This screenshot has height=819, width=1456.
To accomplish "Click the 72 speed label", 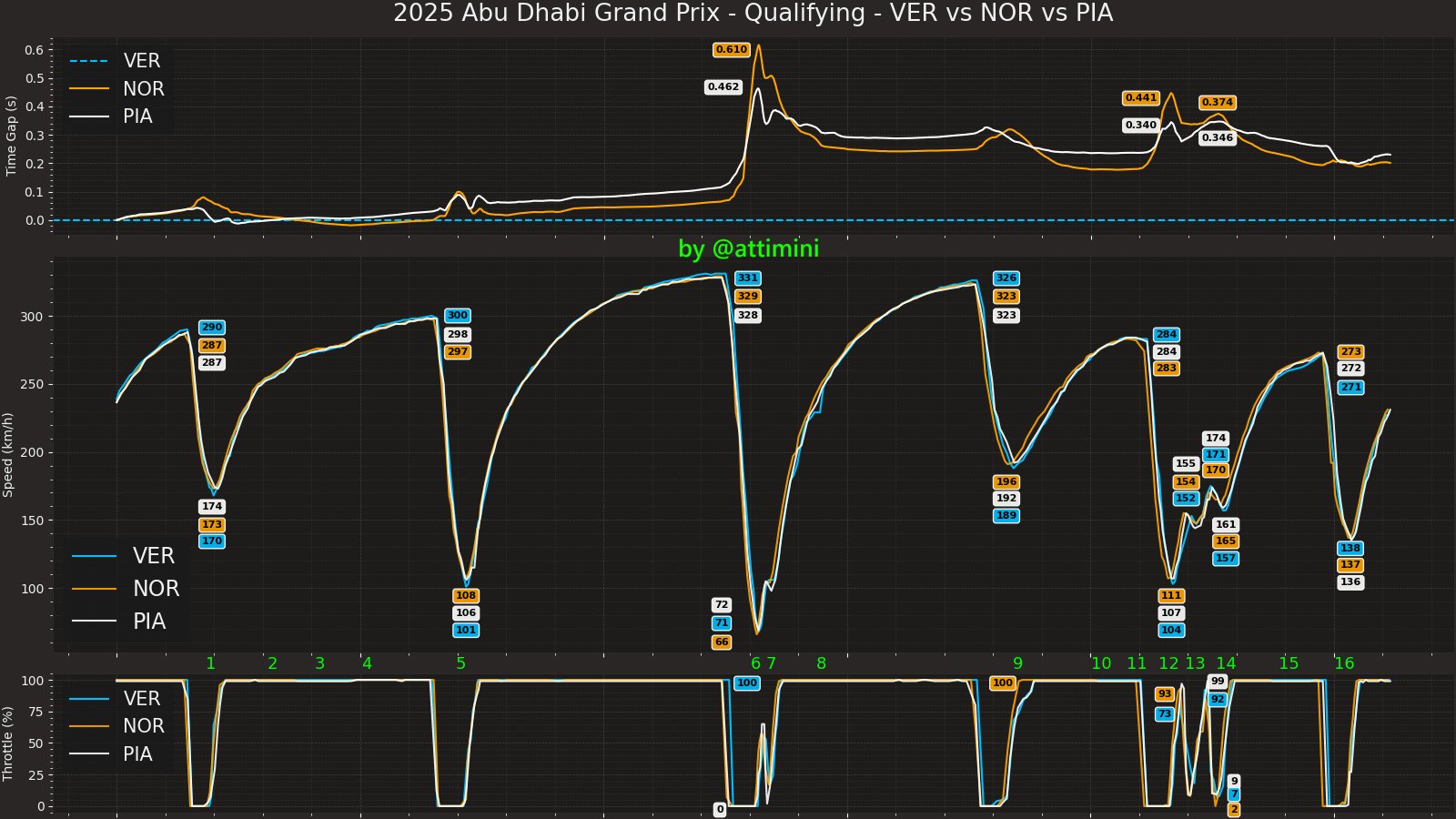I will click(722, 605).
